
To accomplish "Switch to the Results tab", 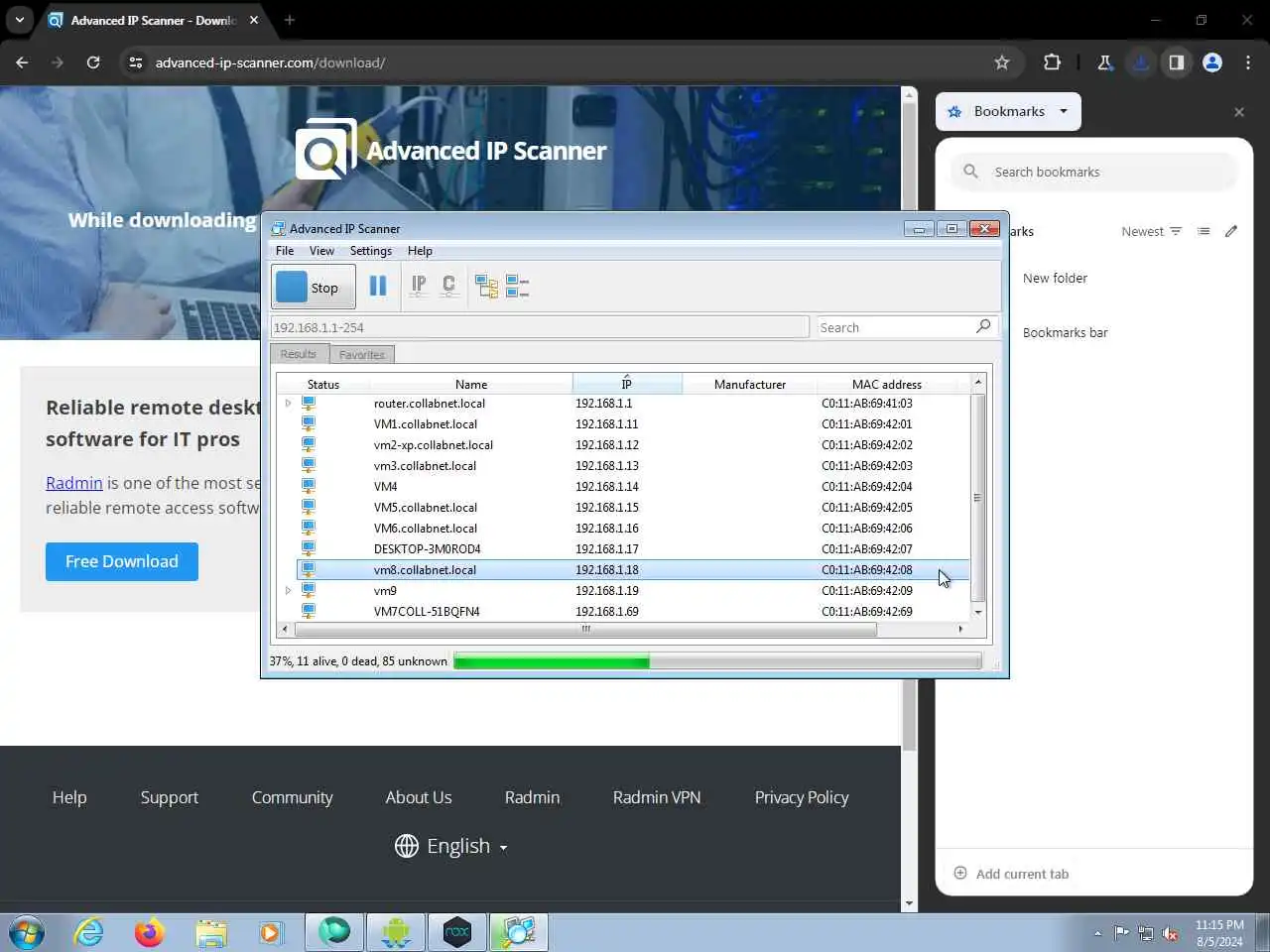I will click(298, 354).
